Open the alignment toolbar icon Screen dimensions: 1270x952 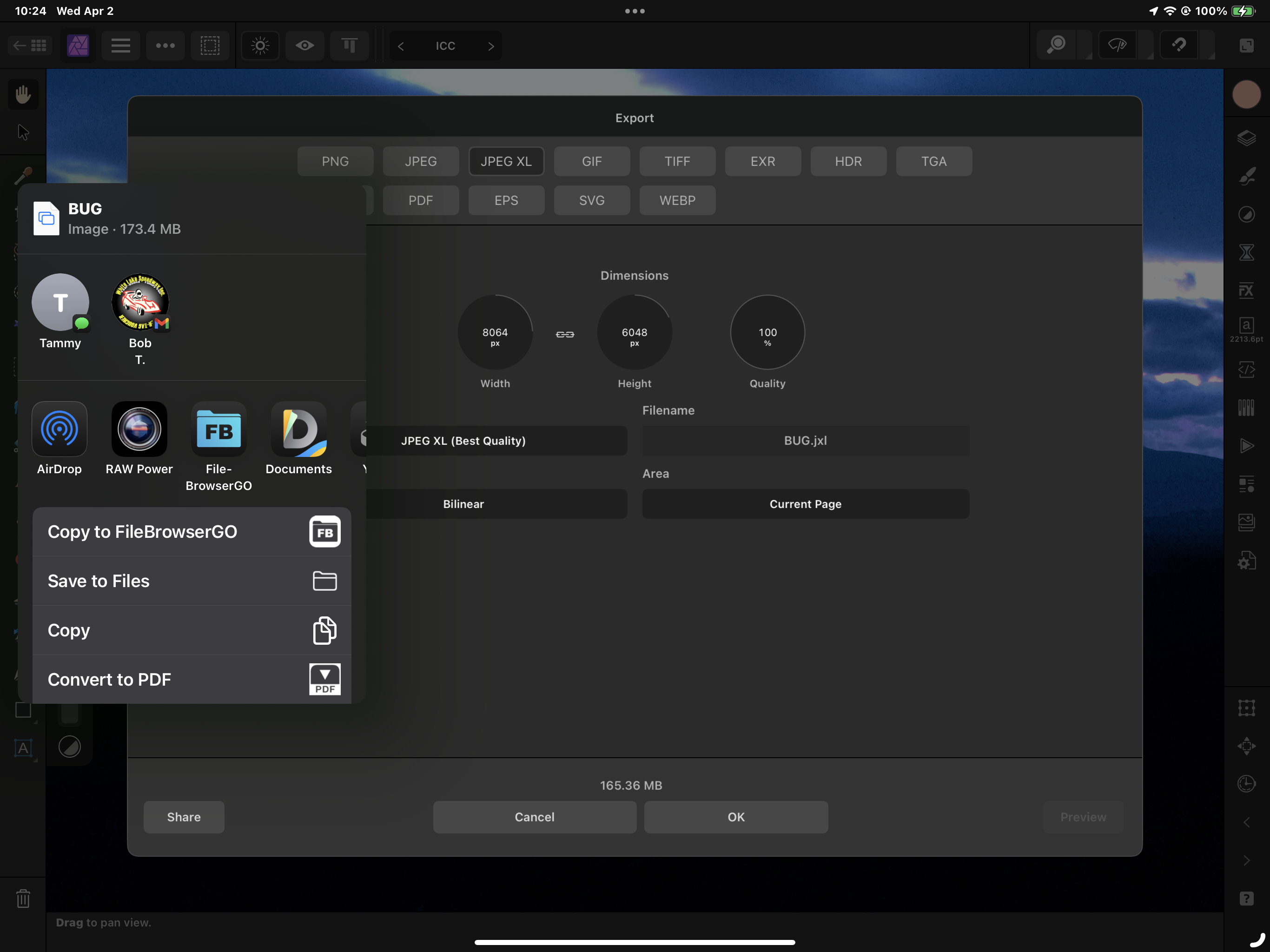point(350,46)
